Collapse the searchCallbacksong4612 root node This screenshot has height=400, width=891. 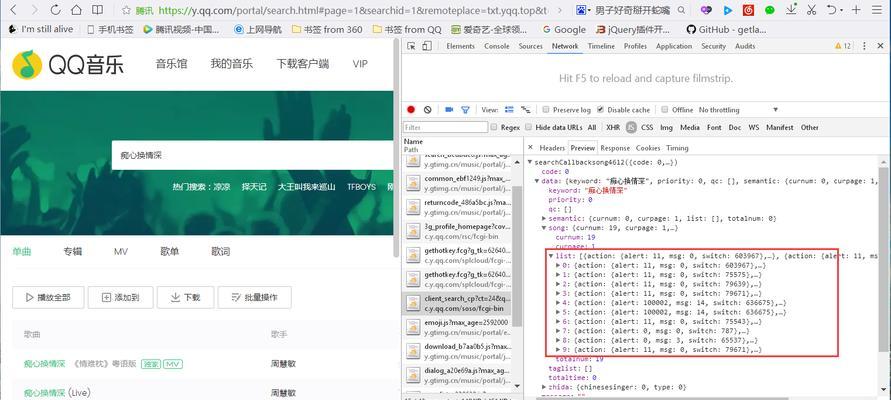click(x=531, y=162)
